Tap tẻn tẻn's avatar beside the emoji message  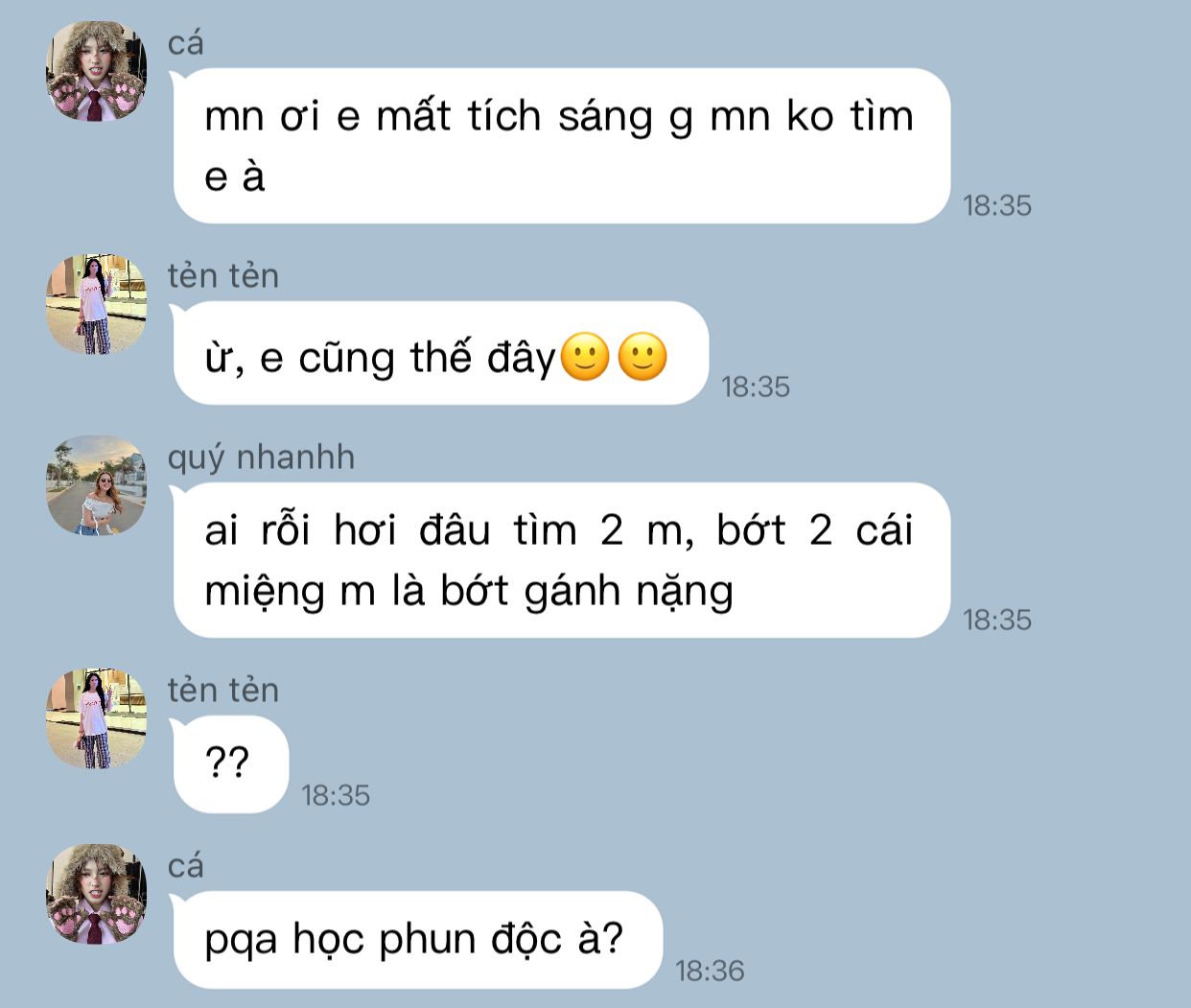tap(97, 304)
